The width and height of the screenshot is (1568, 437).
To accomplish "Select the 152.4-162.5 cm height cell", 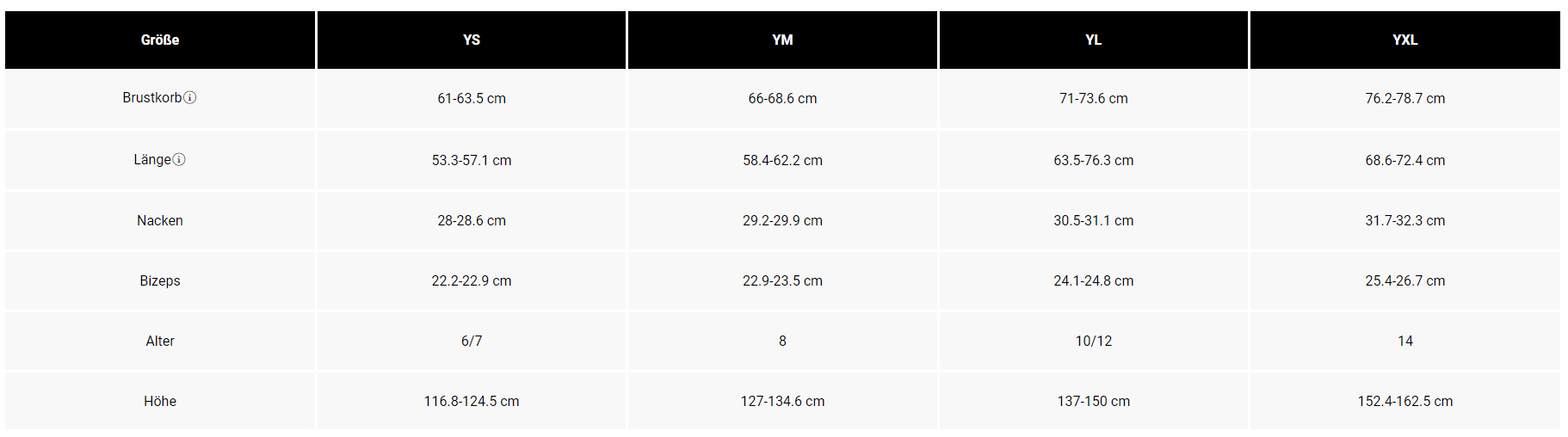I will click(x=1404, y=402).
